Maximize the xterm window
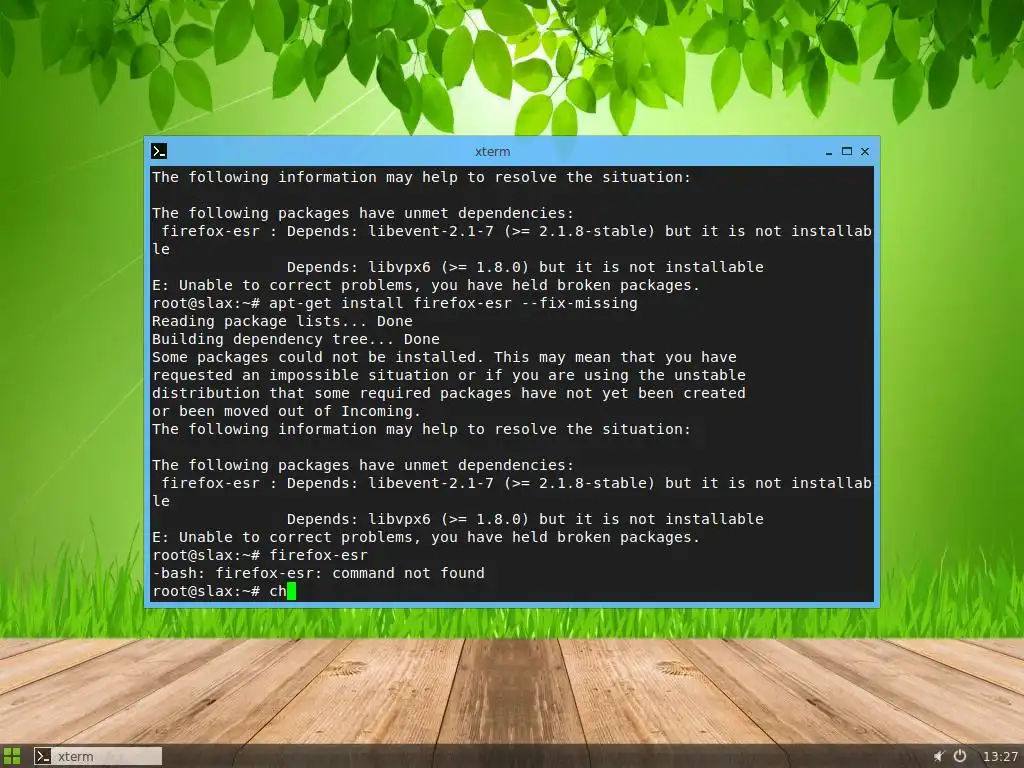1024x768 pixels. point(847,152)
